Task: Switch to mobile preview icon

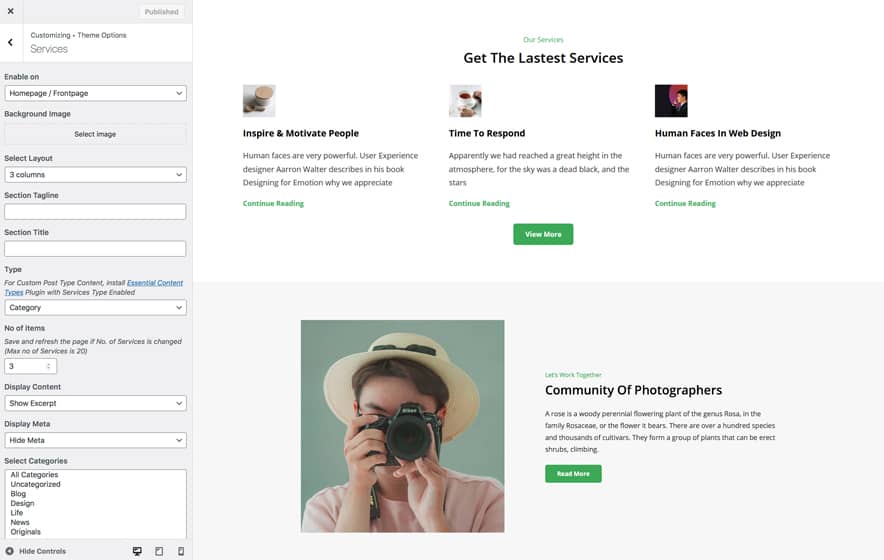Action: (x=181, y=551)
